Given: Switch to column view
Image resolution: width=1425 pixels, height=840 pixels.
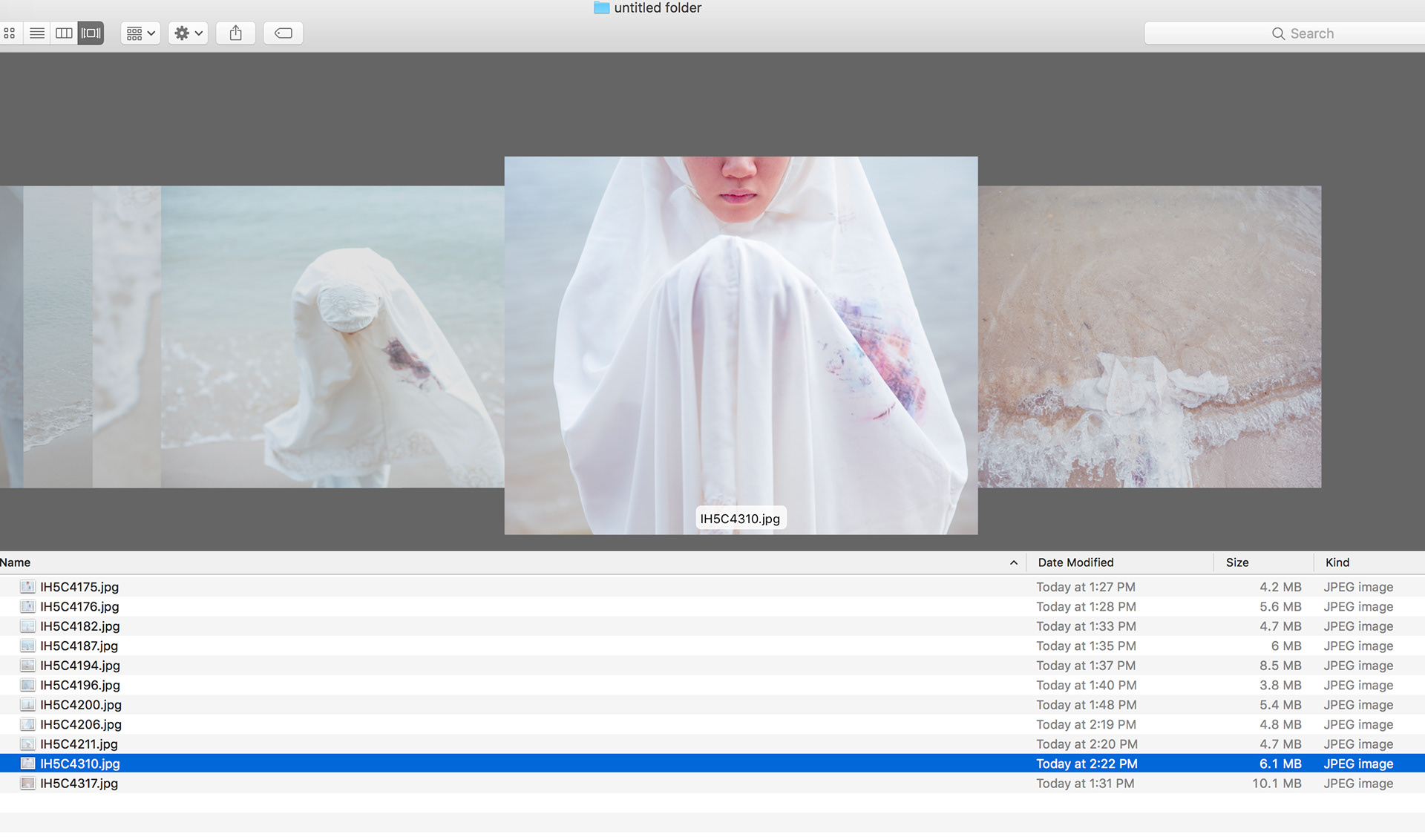Looking at the screenshot, I should click(64, 33).
